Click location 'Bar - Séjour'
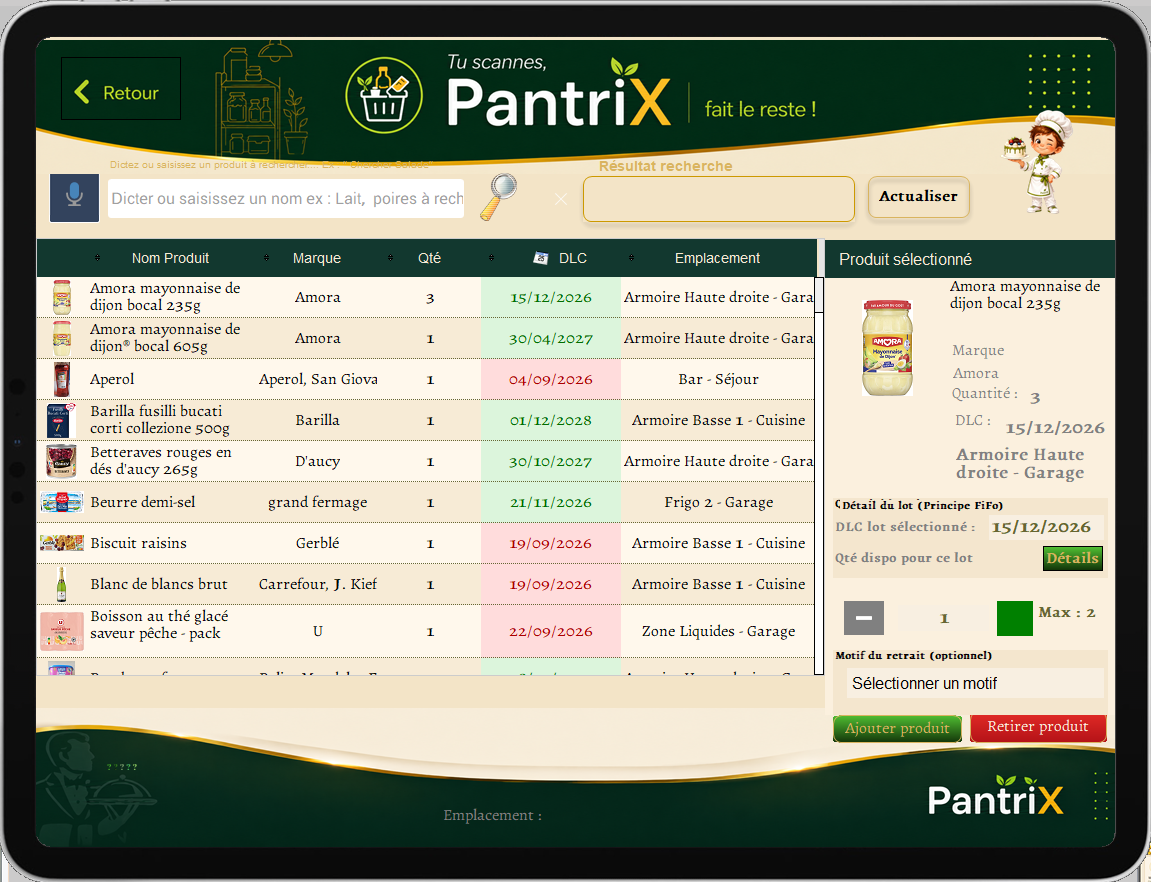 click(718, 379)
